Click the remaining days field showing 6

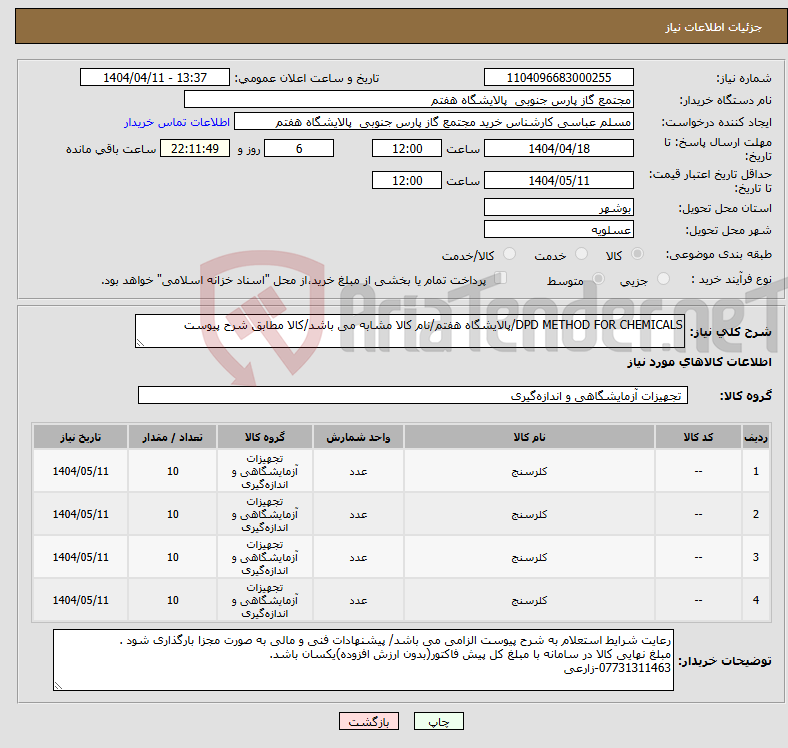(x=299, y=148)
